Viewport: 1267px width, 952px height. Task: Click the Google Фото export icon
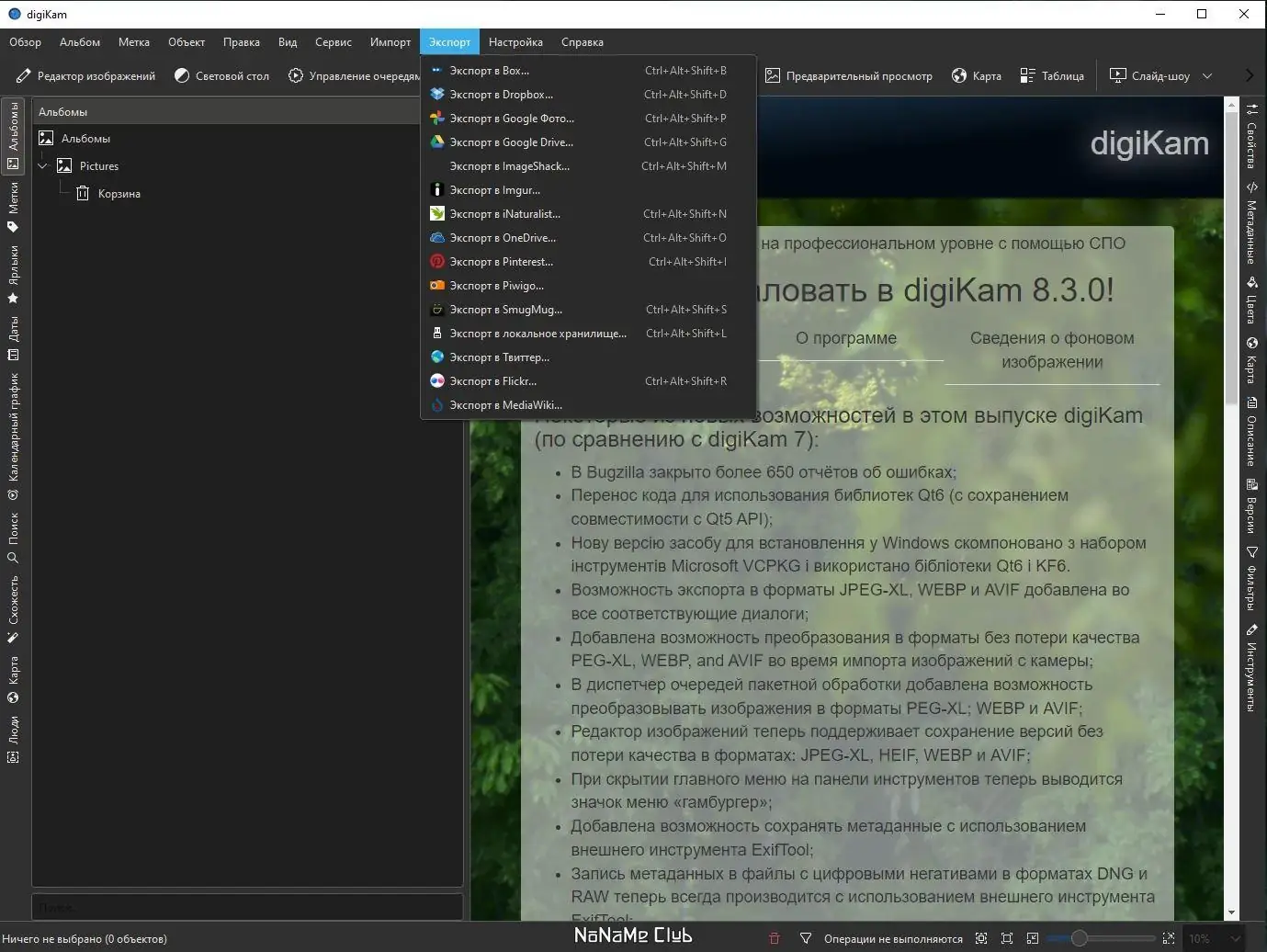click(437, 118)
